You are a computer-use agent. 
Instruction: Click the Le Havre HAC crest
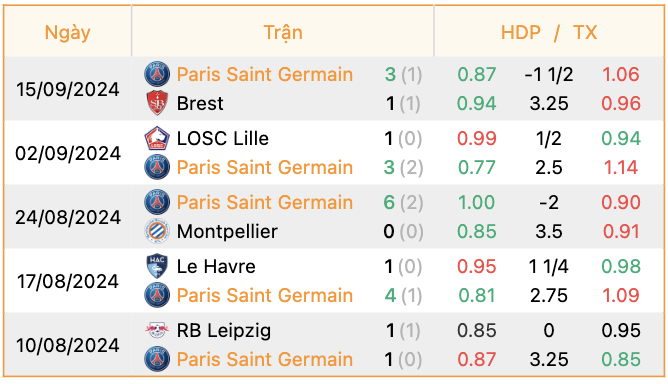pyautogui.click(x=157, y=266)
